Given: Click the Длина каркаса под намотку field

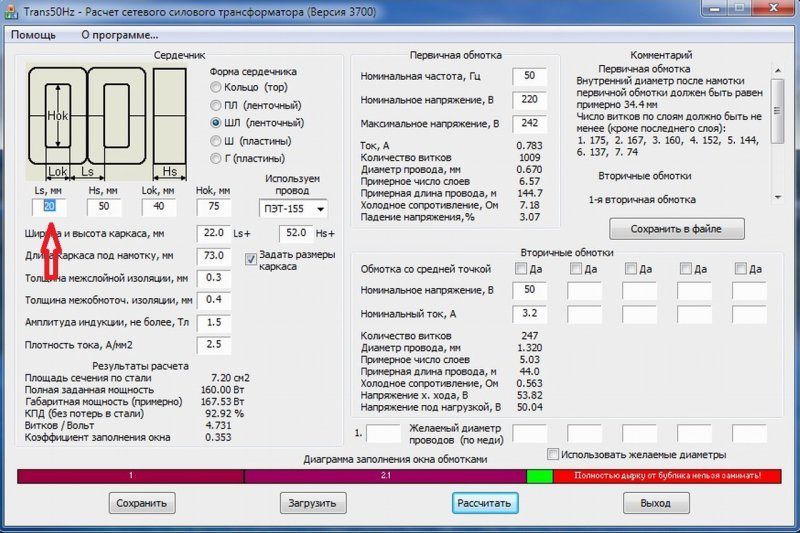Looking at the screenshot, I should click(214, 256).
